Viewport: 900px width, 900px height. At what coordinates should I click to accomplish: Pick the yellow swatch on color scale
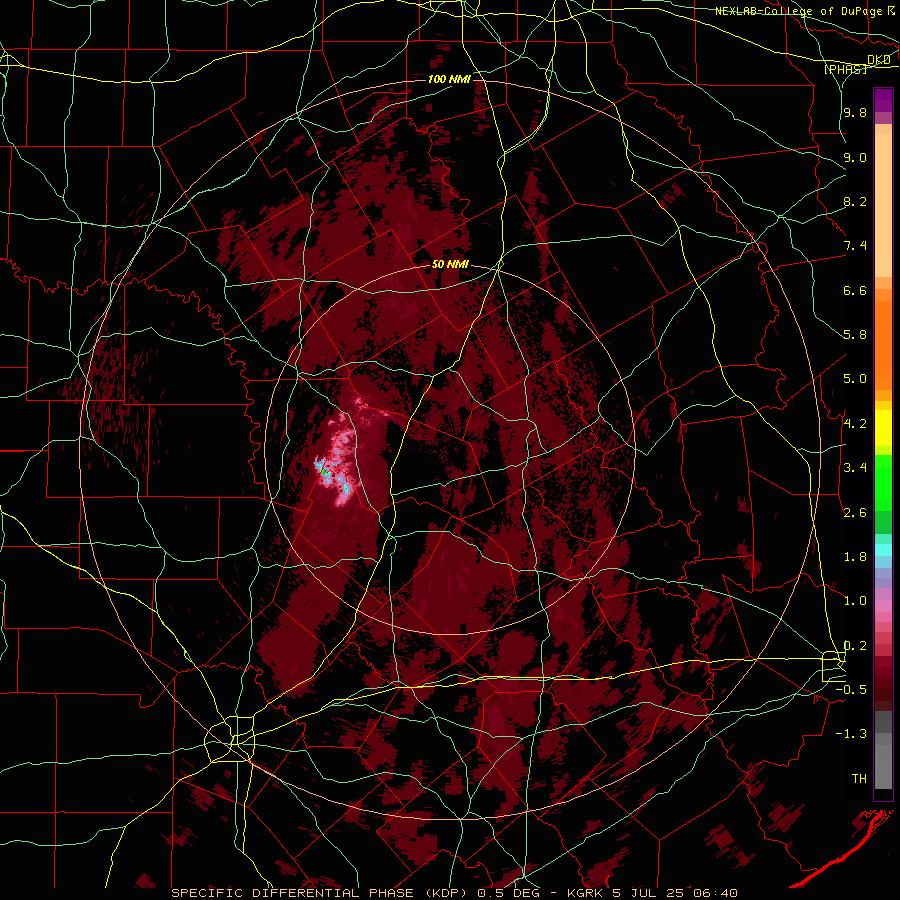click(883, 428)
